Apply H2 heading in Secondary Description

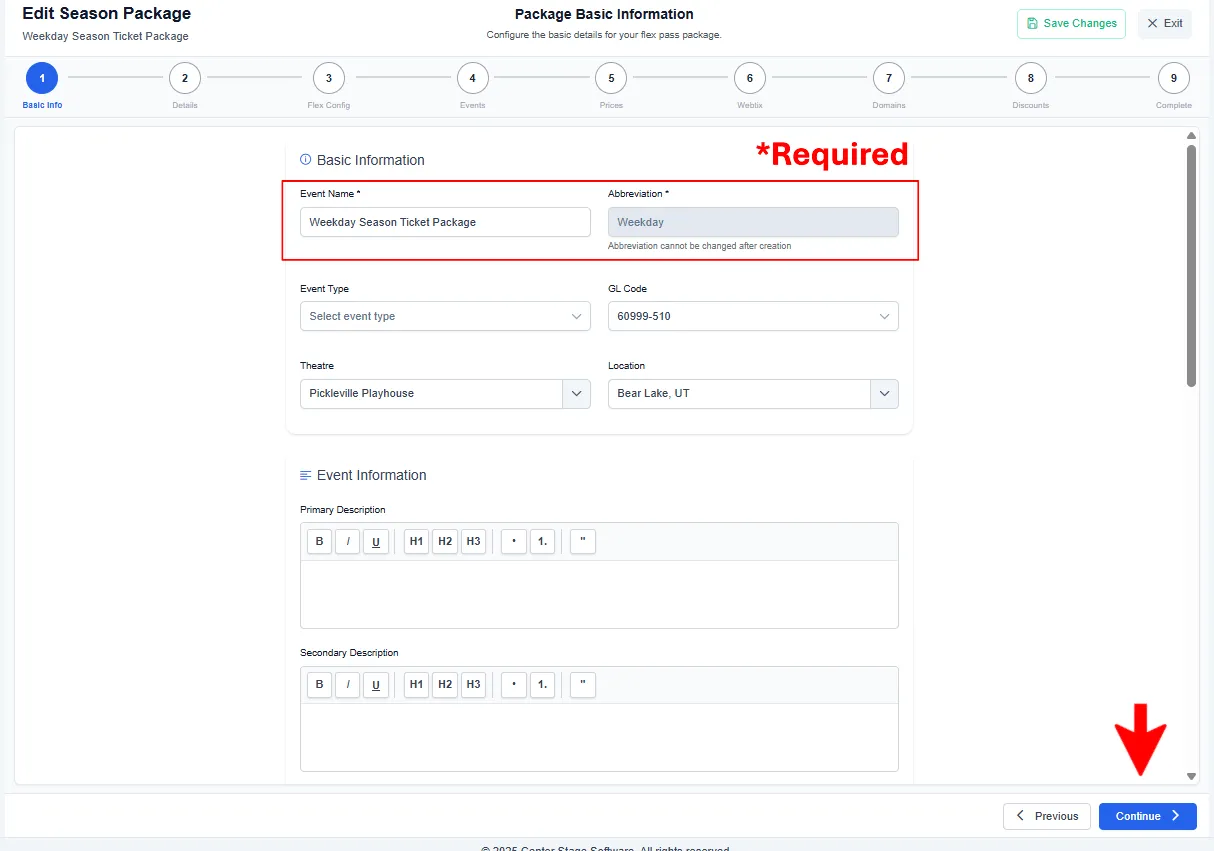tap(445, 685)
